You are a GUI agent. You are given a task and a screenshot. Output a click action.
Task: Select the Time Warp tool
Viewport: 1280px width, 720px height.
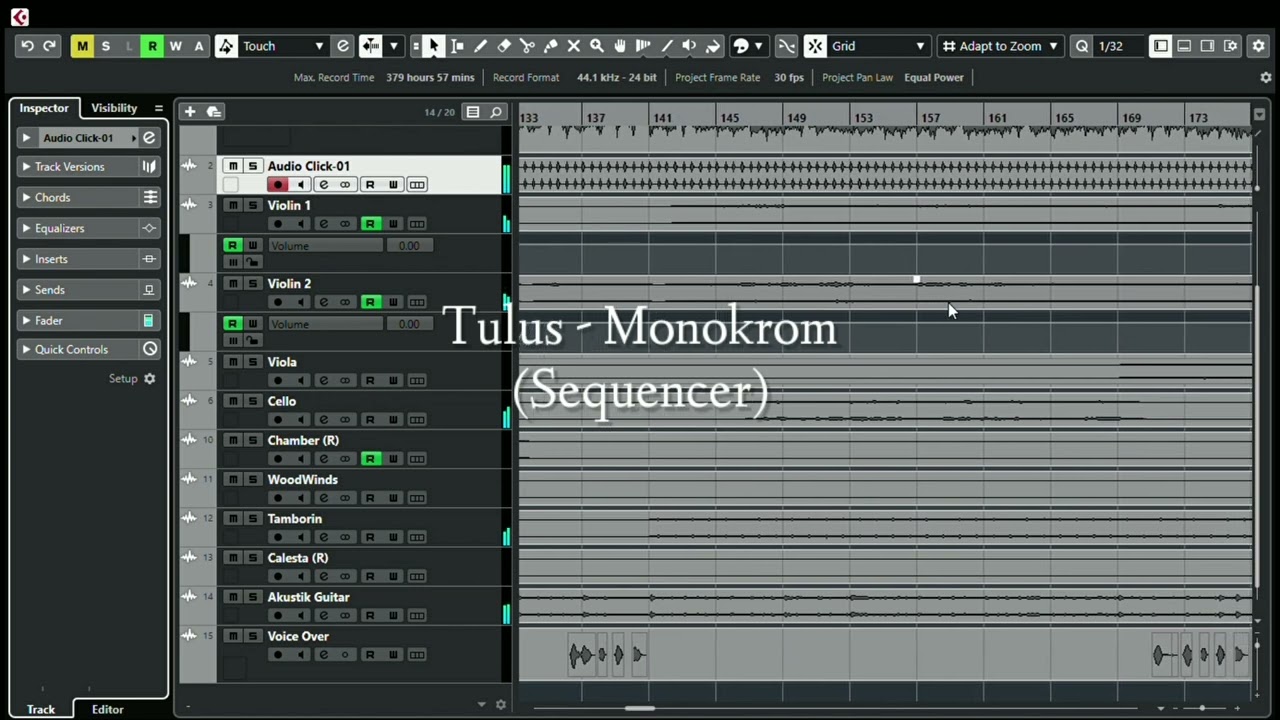click(x=643, y=46)
